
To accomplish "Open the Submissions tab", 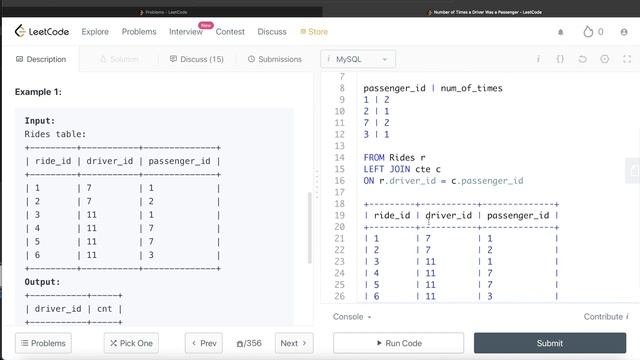I will [275, 59].
